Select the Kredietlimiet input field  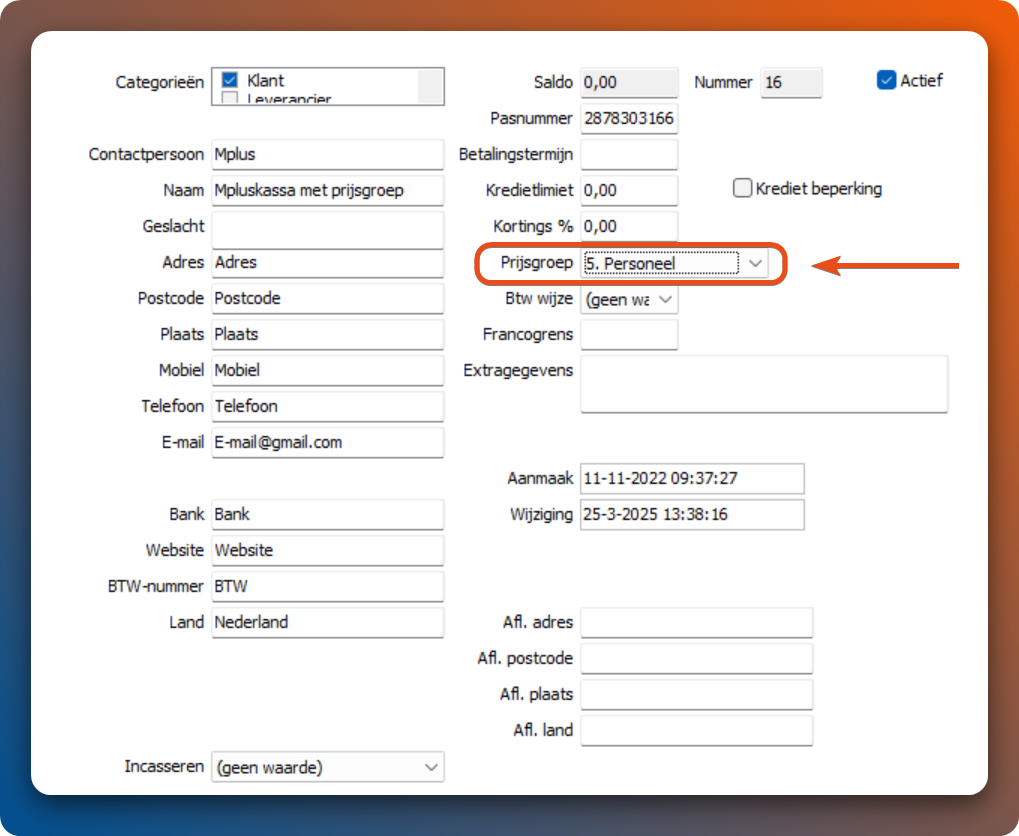[x=628, y=190]
